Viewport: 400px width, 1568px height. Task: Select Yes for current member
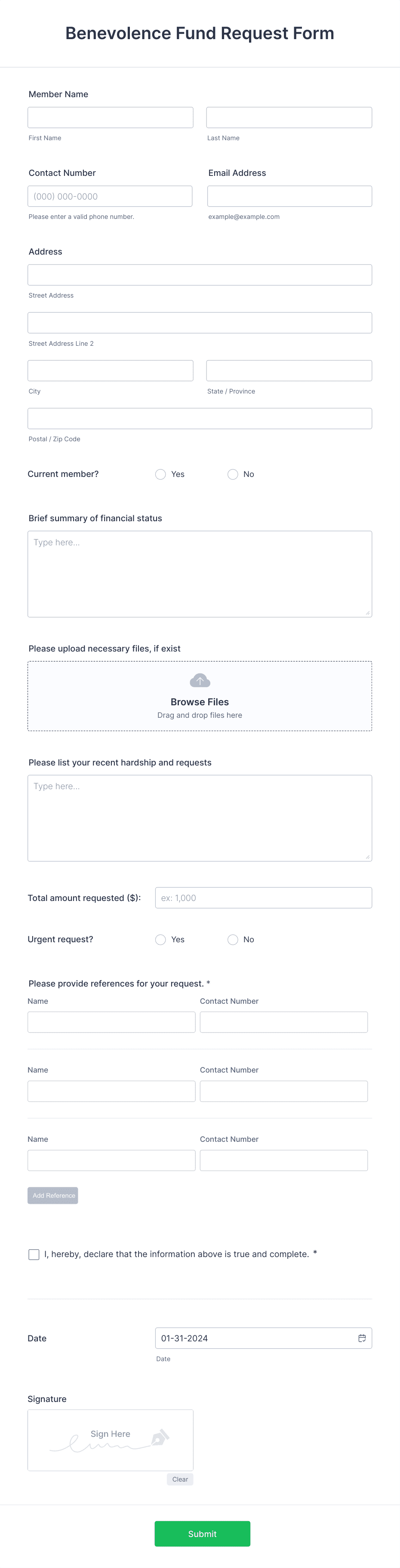160,474
